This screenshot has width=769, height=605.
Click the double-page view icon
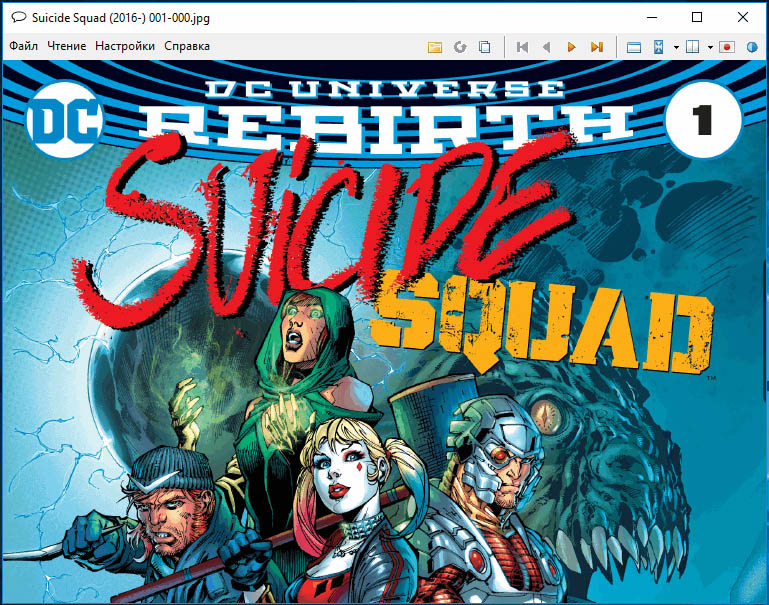point(692,47)
